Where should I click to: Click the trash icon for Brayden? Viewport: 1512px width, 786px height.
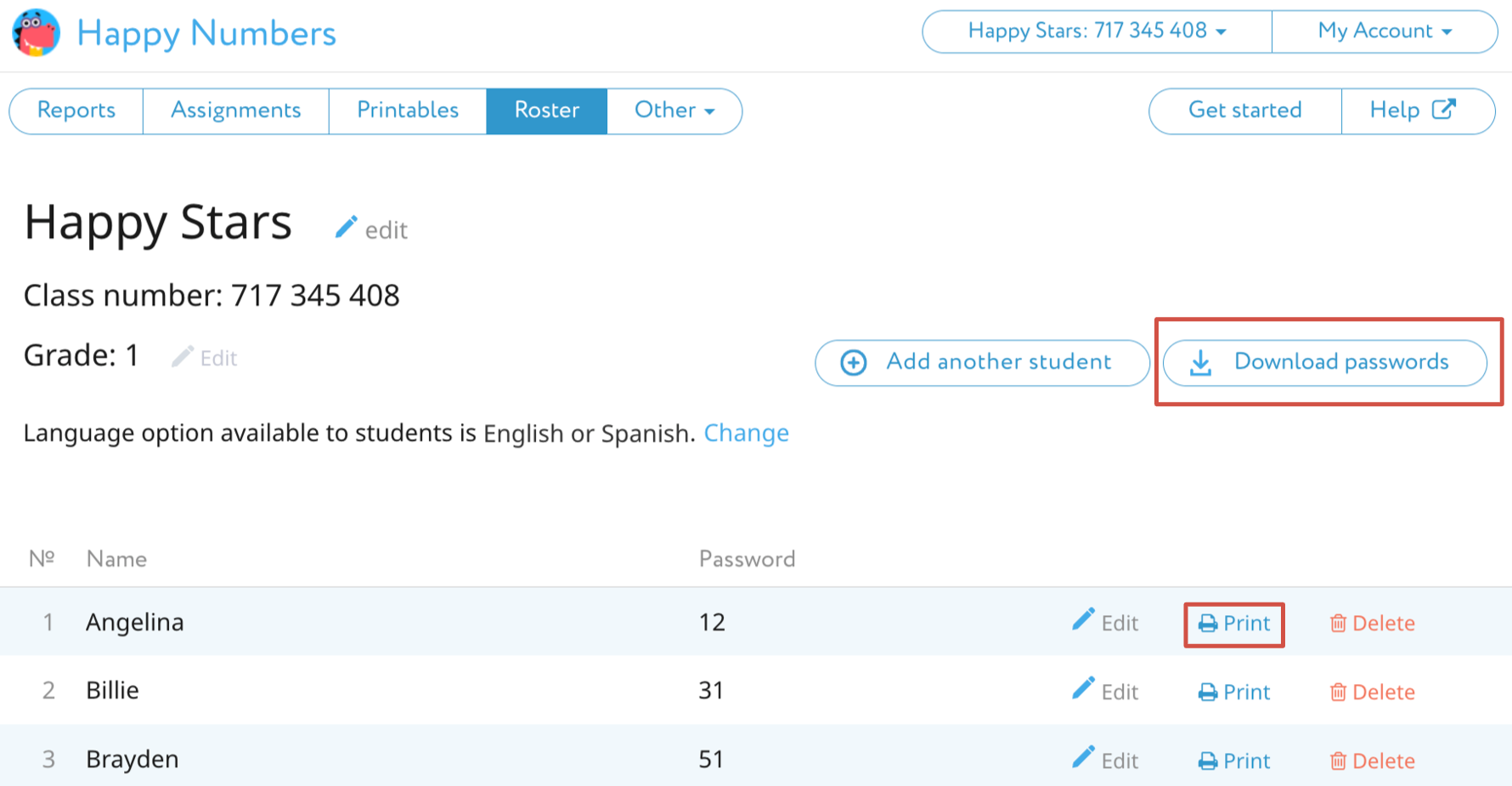click(x=1338, y=761)
